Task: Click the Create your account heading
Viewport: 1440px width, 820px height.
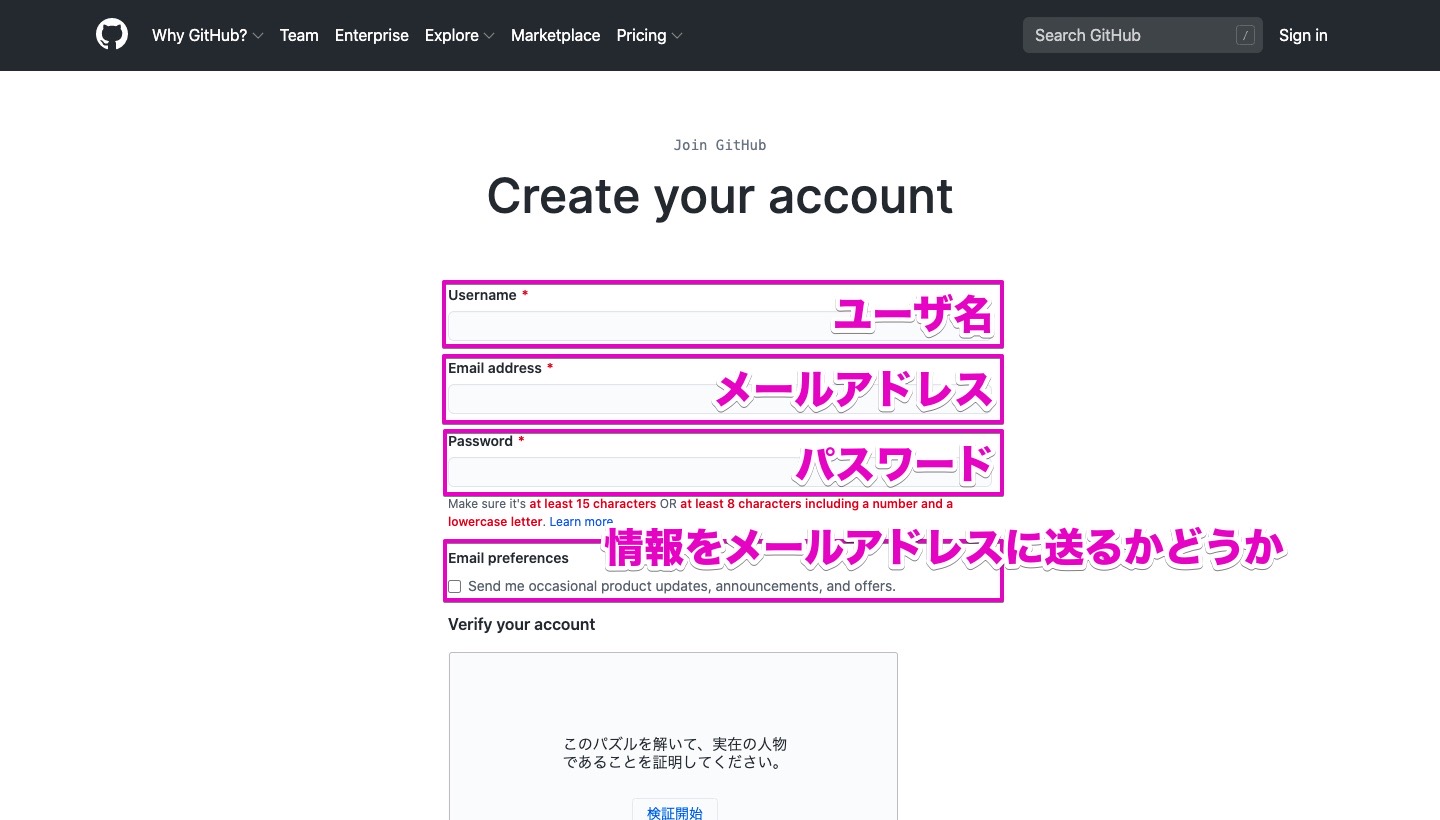Action: 720,196
